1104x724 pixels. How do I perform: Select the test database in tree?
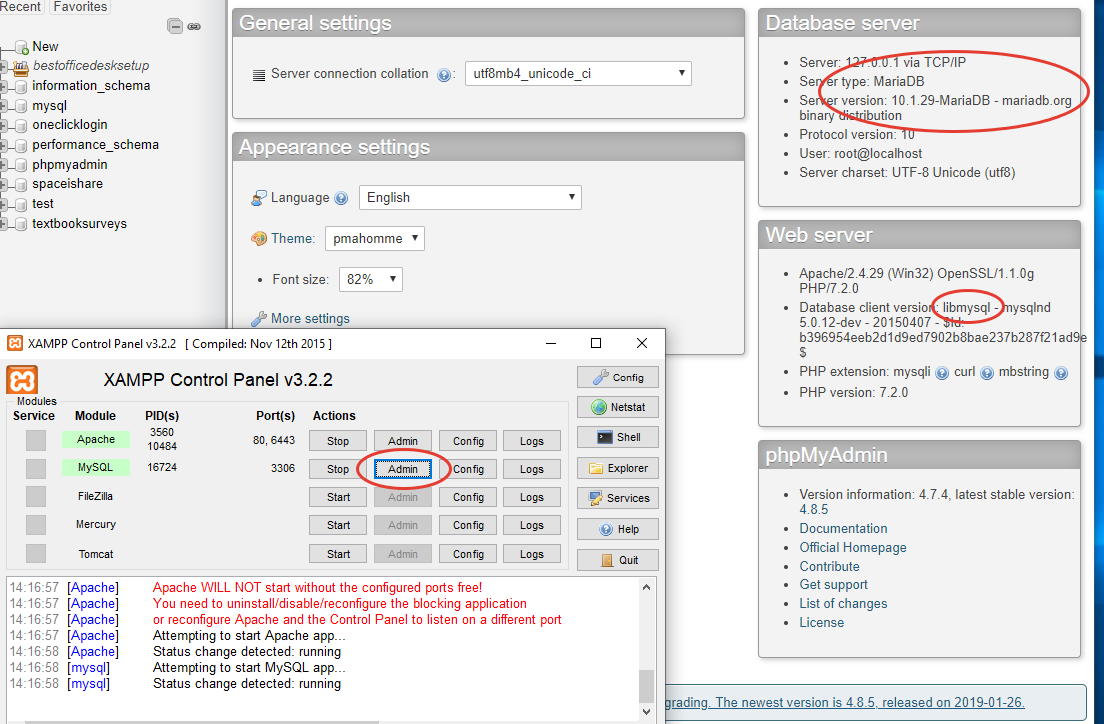43,204
